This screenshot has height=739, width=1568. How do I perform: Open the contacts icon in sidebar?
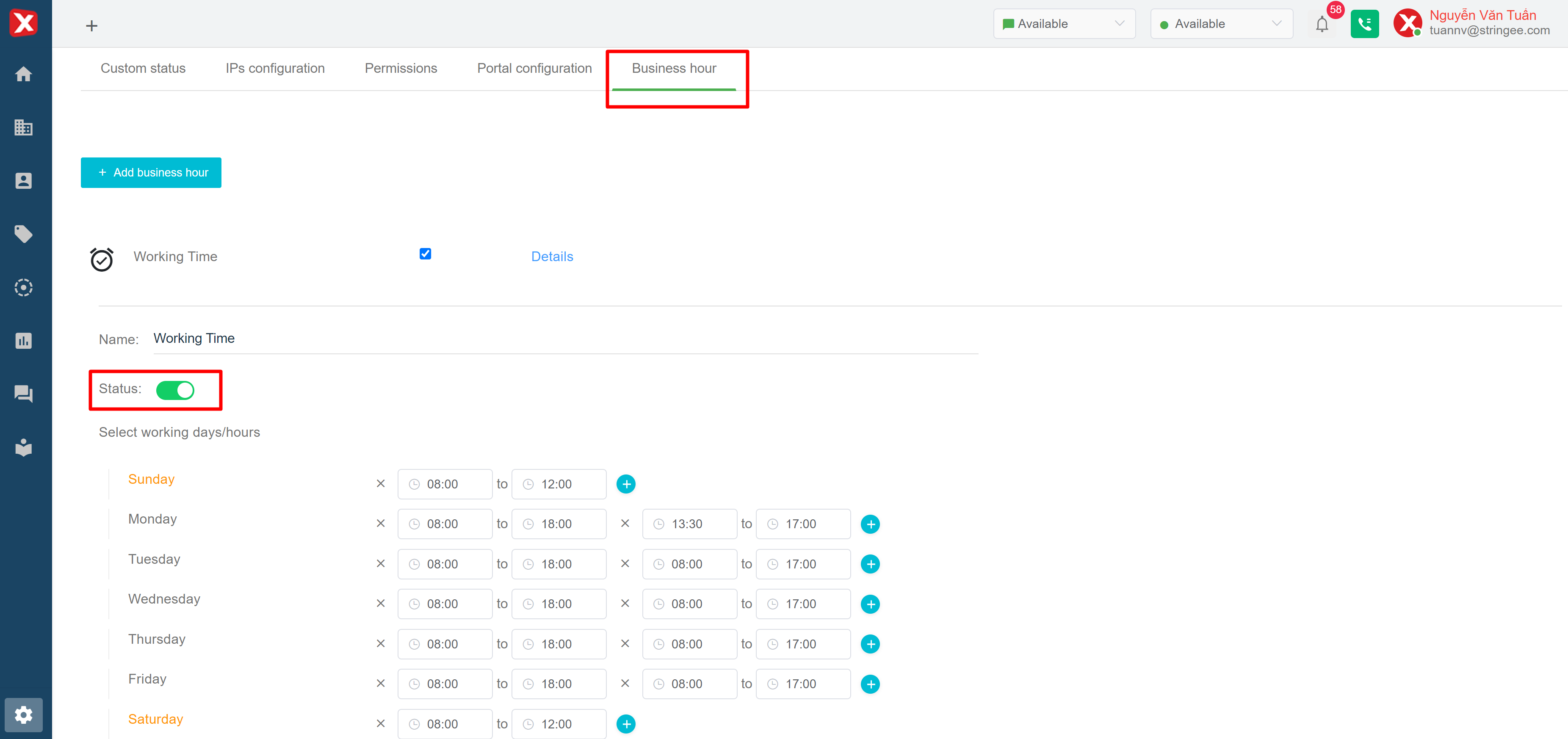[x=23, y=181]
